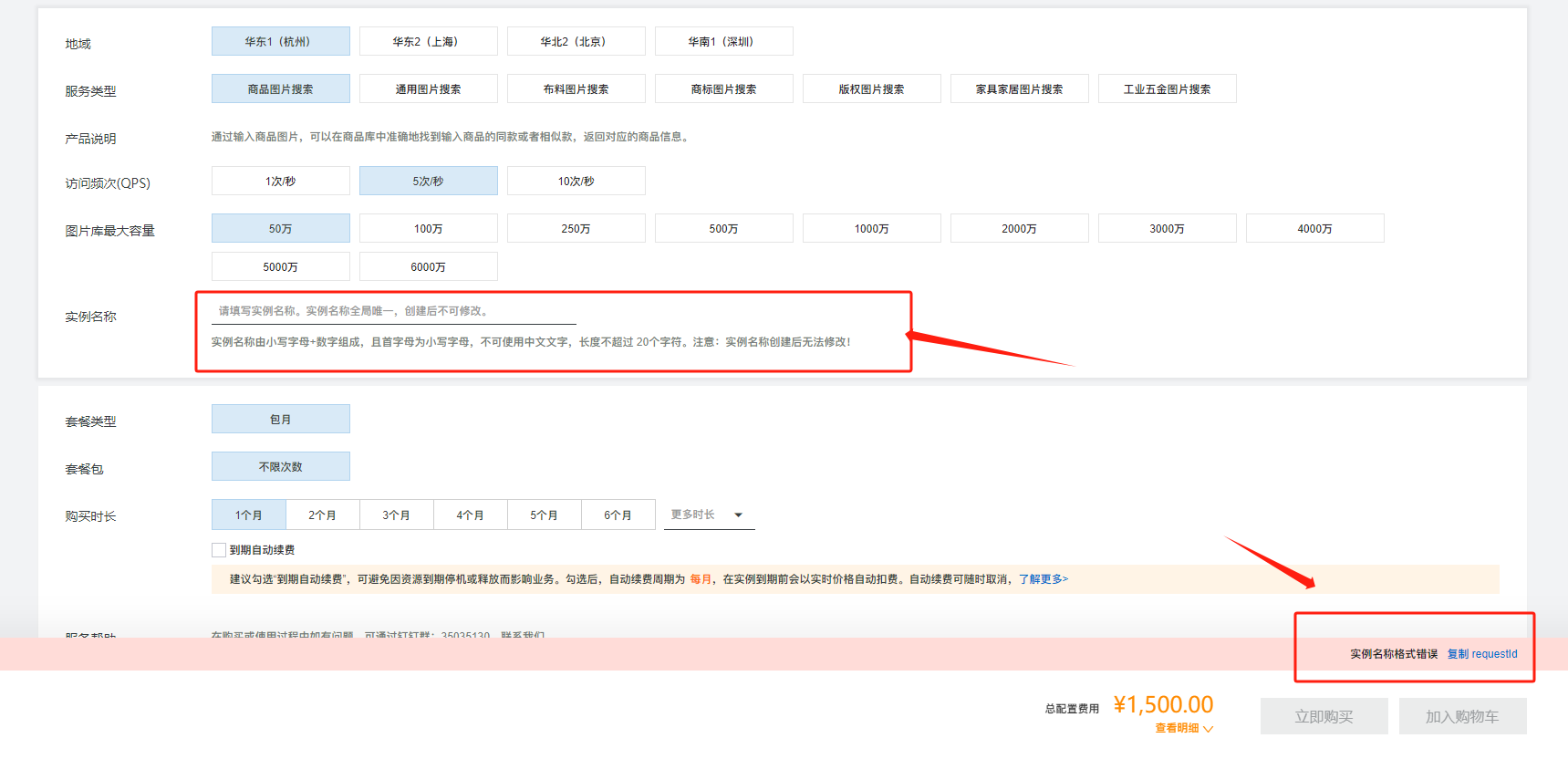
Task: Click the ¥1,500.00 total price
Action: [1163, 704]
